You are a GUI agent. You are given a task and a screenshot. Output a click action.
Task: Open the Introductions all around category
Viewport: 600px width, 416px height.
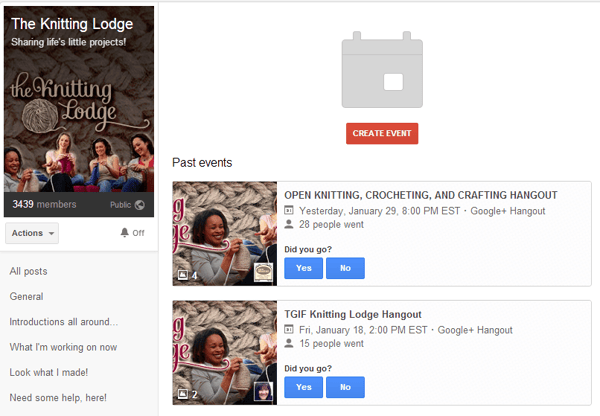click(64, 322)
